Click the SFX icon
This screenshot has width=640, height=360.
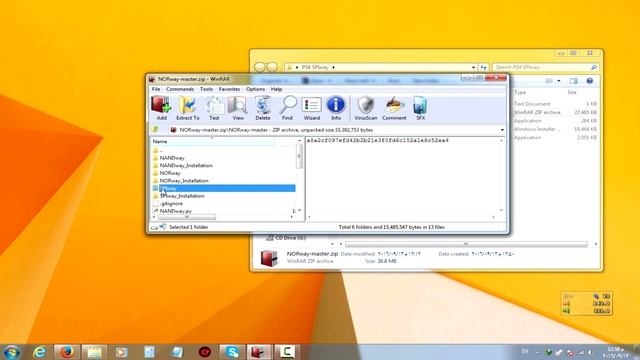click(x=420, y=108)
